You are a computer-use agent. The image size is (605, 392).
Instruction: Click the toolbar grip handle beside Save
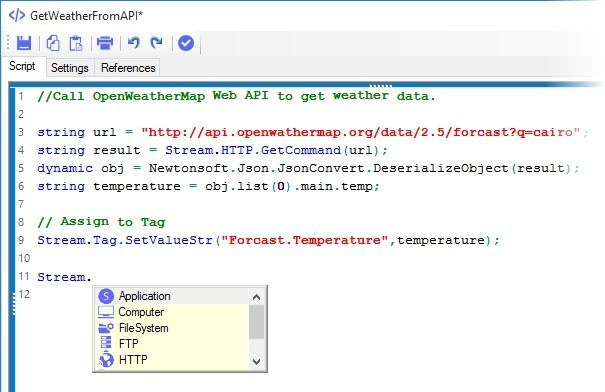(x=8, y=43)
